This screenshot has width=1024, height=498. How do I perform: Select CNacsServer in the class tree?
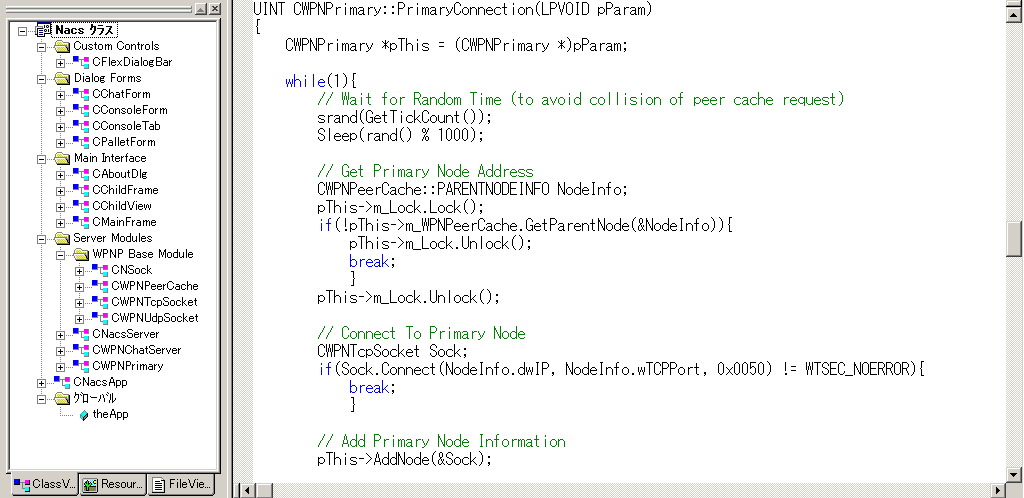point(125,334)
